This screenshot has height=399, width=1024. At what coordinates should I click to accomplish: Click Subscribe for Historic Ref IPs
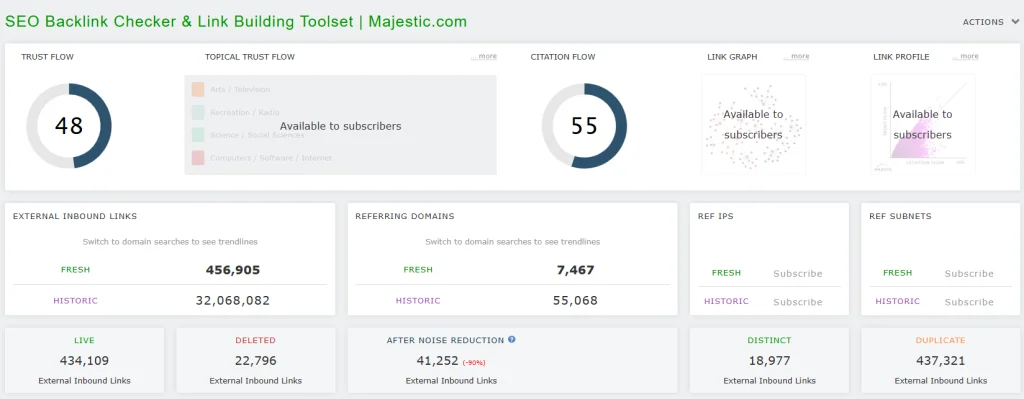tap(797, 302)
